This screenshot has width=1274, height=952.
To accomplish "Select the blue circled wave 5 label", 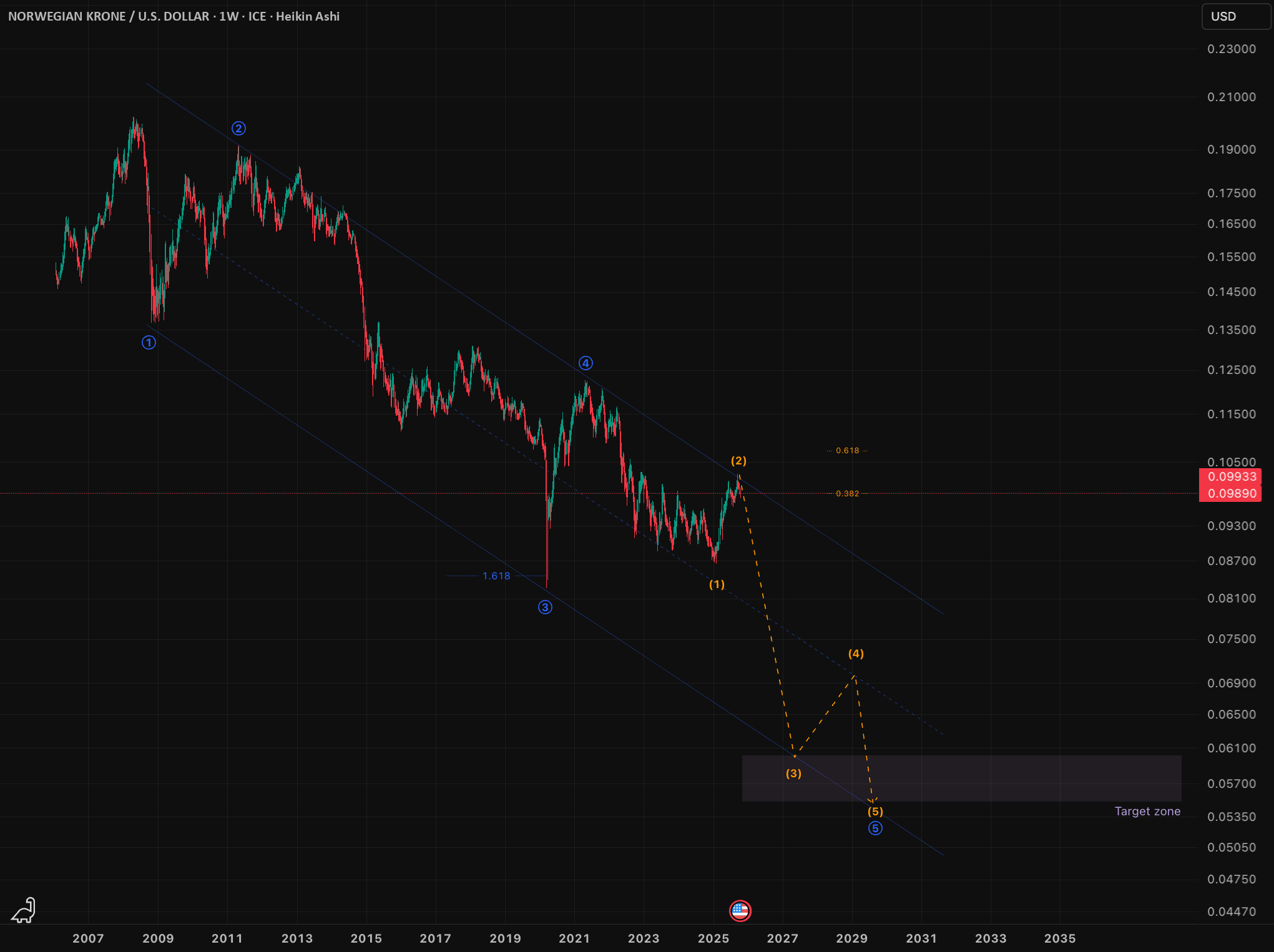I will pyautogui.click(x=875, y=828).
